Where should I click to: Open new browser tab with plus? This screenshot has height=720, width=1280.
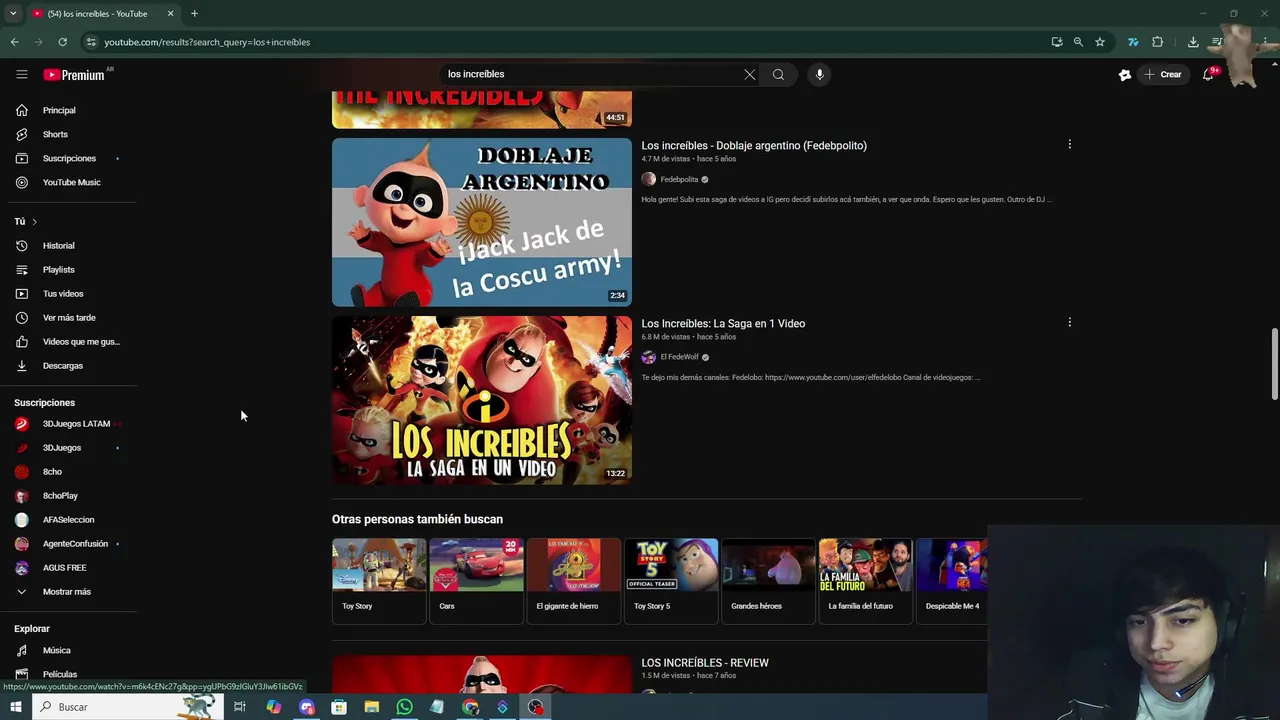click(194, 14)
